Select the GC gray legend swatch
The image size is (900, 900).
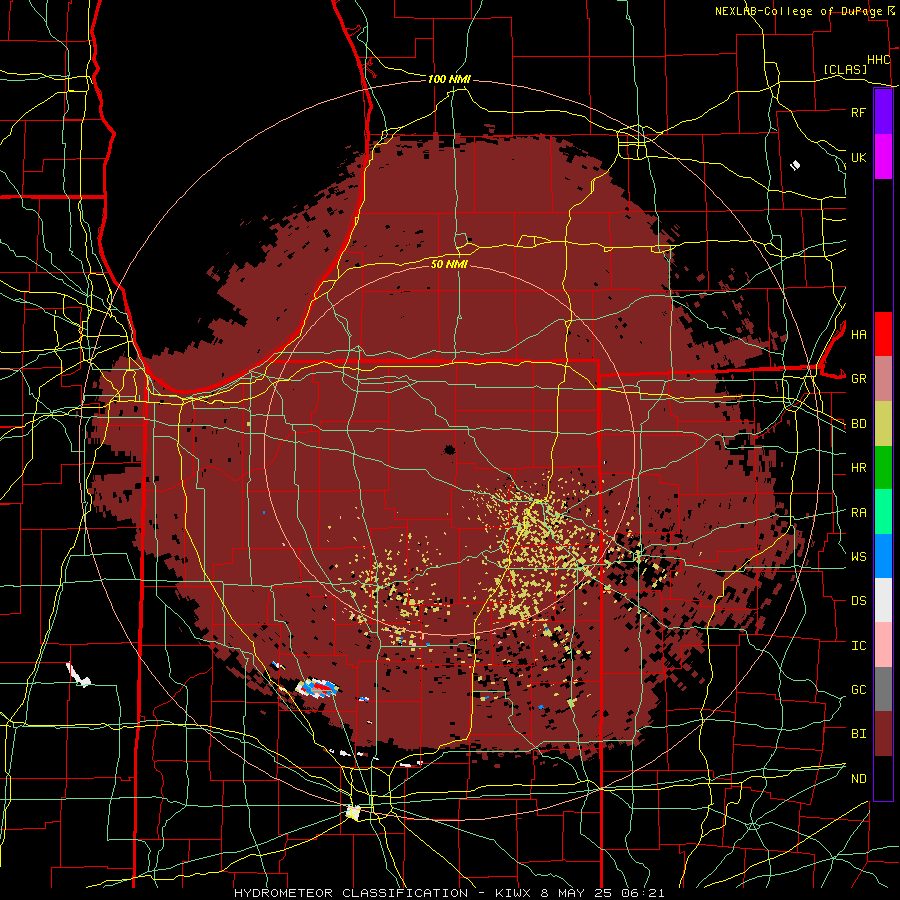883,689
